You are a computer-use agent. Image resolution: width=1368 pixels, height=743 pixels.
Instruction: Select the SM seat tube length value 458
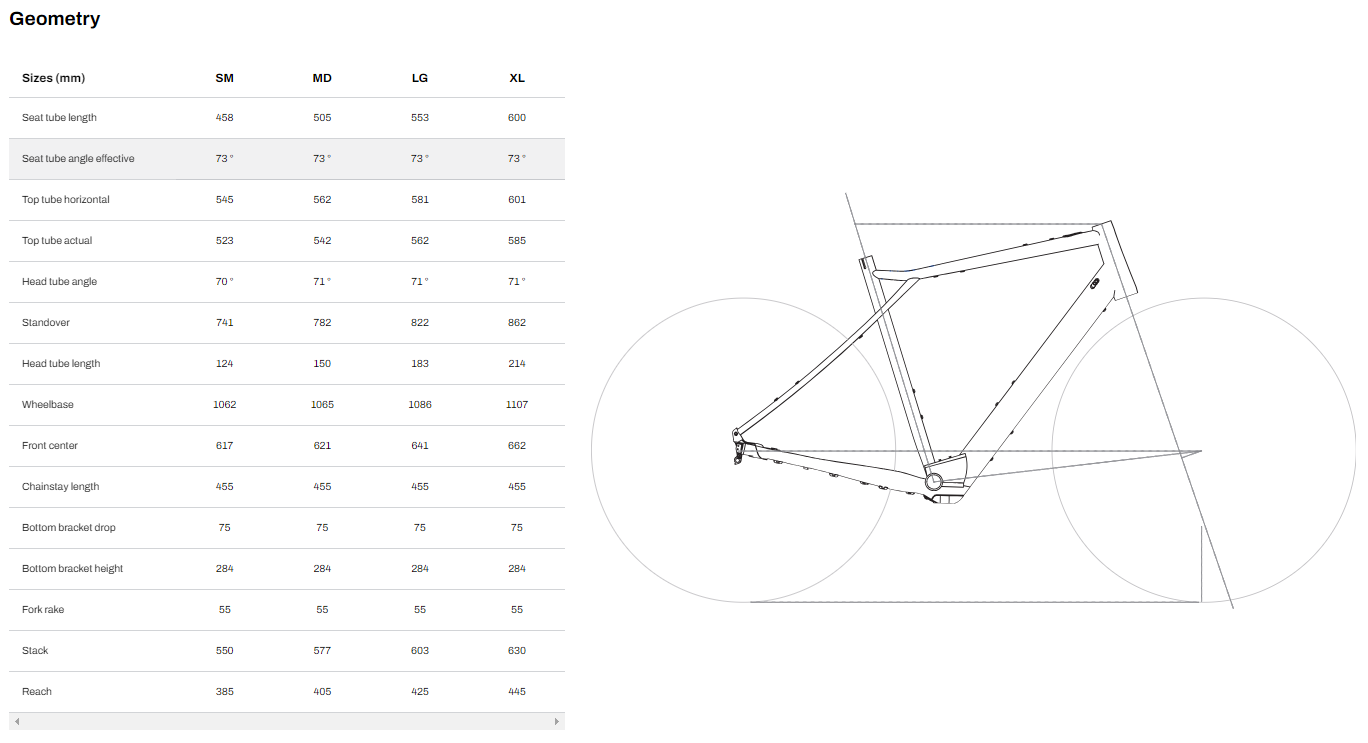[224, 117]
